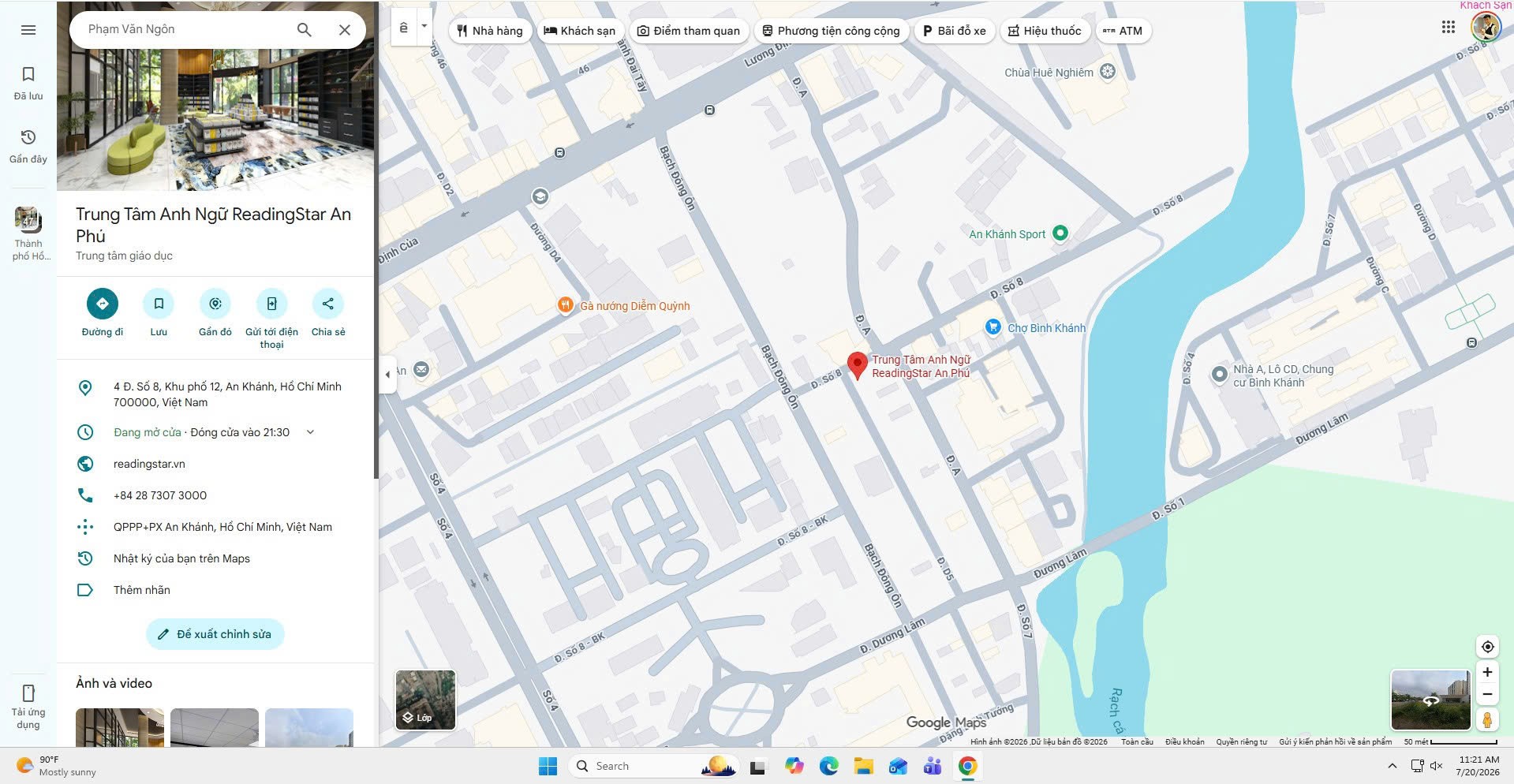Viewport: 1514px width, 784px height.
Task: Select the Gà nướng Diễm Quỳnh restaurant marker
Action: point(565,306)
